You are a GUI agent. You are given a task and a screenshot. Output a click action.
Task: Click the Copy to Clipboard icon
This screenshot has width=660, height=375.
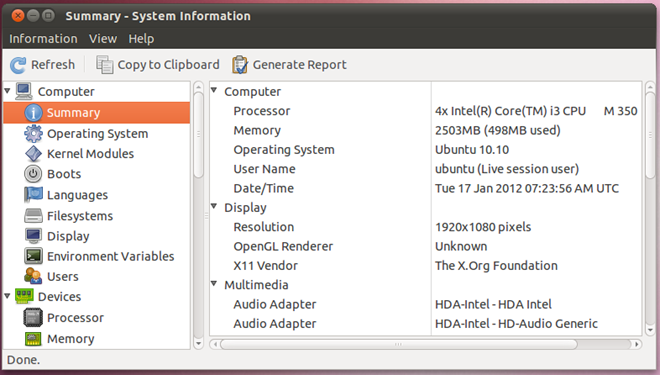click(x=105, y=65)
